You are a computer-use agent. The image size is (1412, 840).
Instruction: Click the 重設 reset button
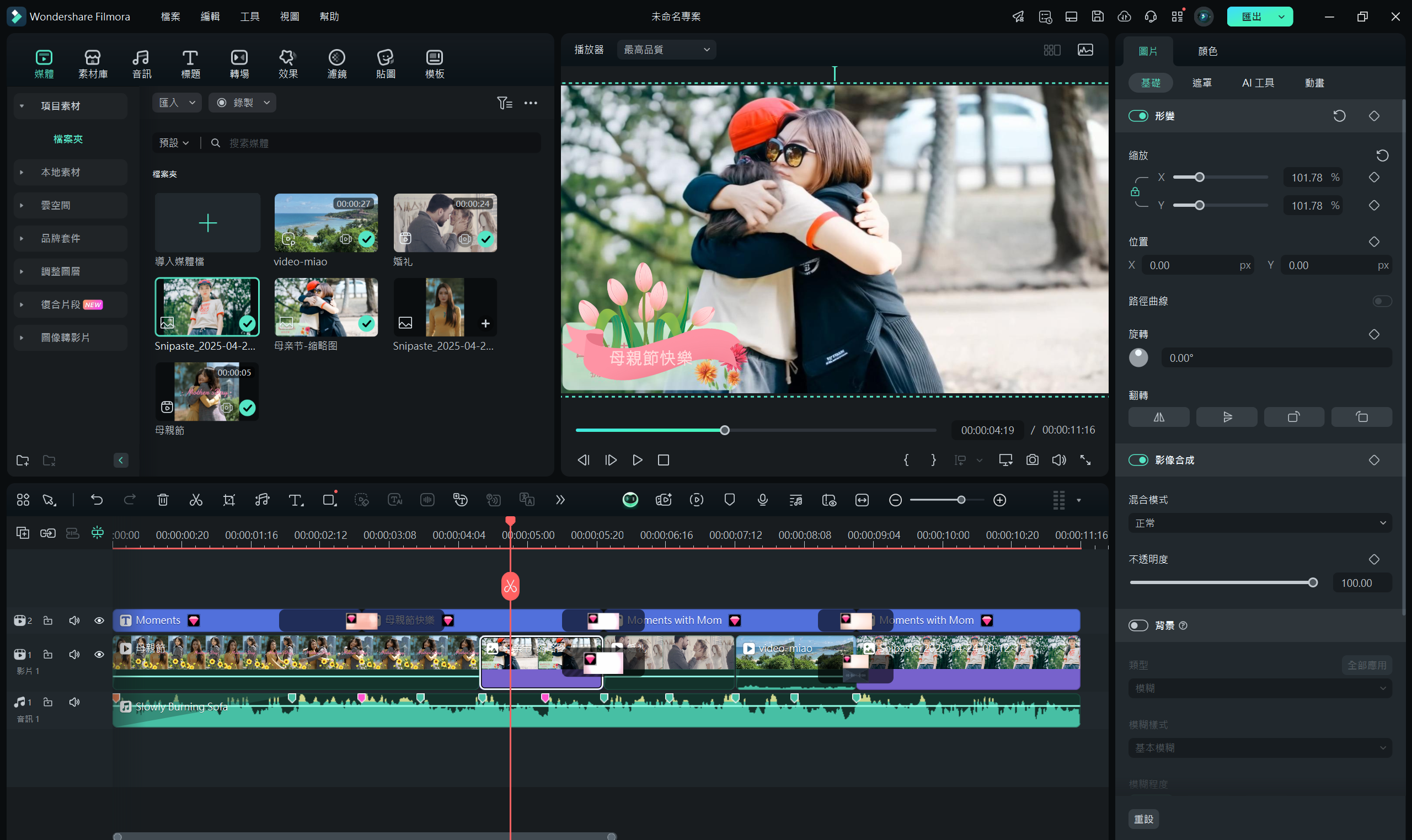click(1143, 819)
